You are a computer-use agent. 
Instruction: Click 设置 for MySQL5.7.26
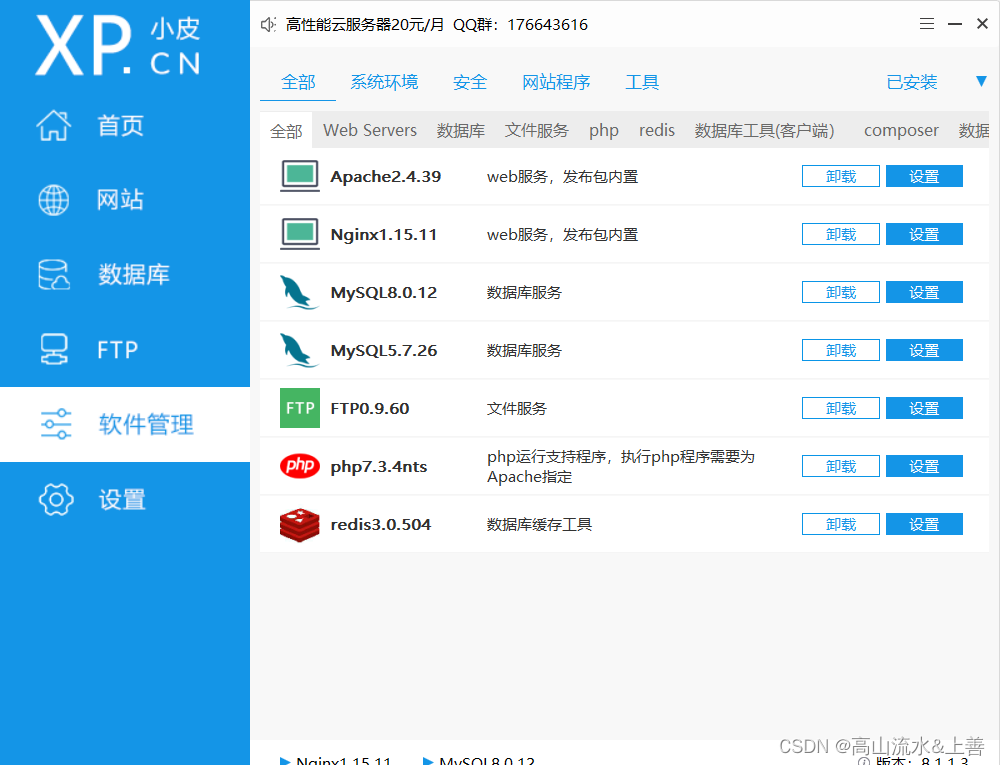pos(923,350)
